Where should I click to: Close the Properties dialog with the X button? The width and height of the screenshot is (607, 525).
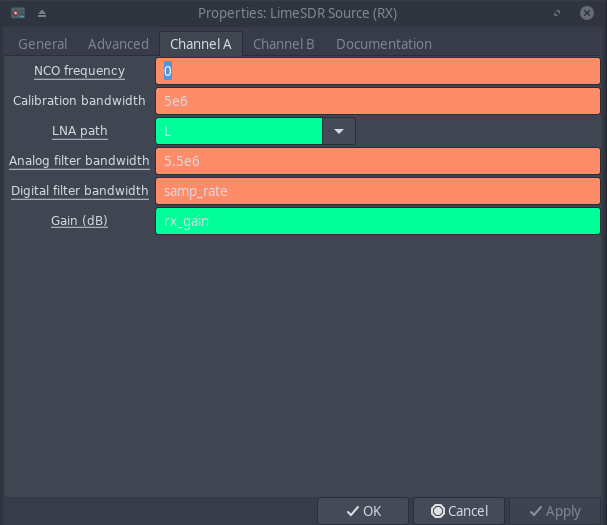587,13
